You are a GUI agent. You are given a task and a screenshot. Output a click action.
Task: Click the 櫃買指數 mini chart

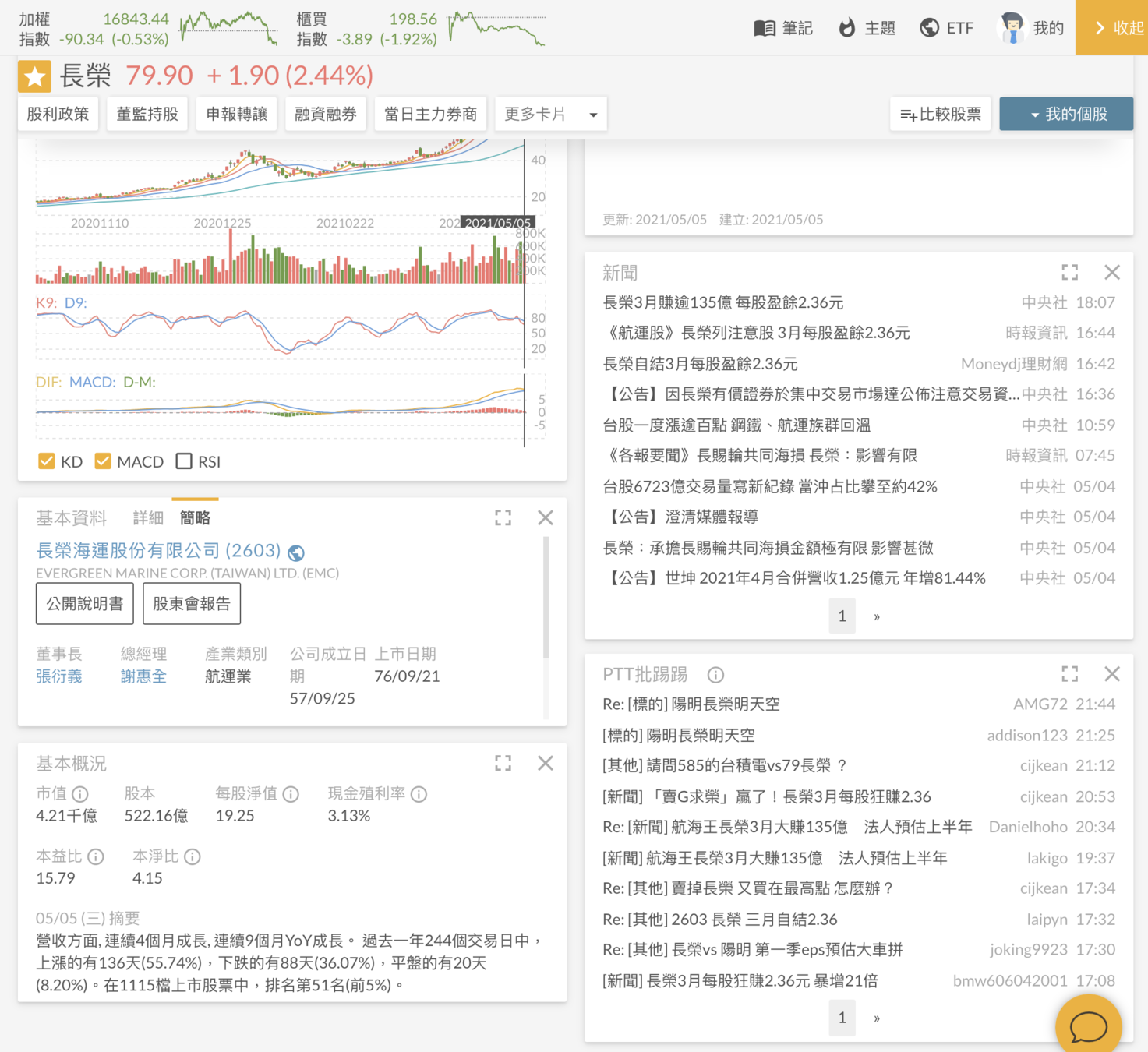pos(496,27)
